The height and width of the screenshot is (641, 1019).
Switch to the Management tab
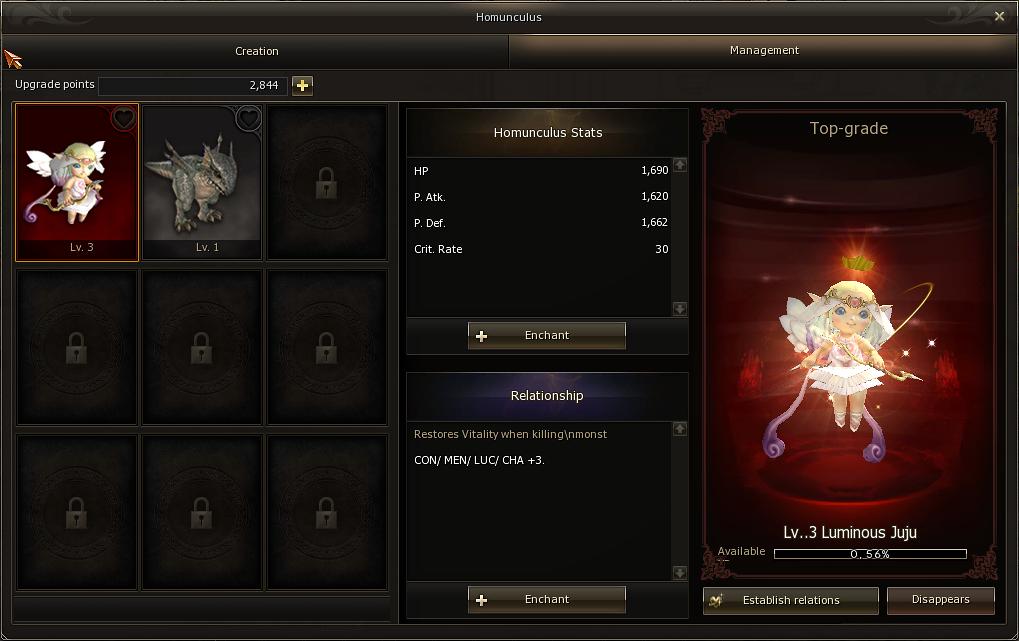[x=764, y=51]
